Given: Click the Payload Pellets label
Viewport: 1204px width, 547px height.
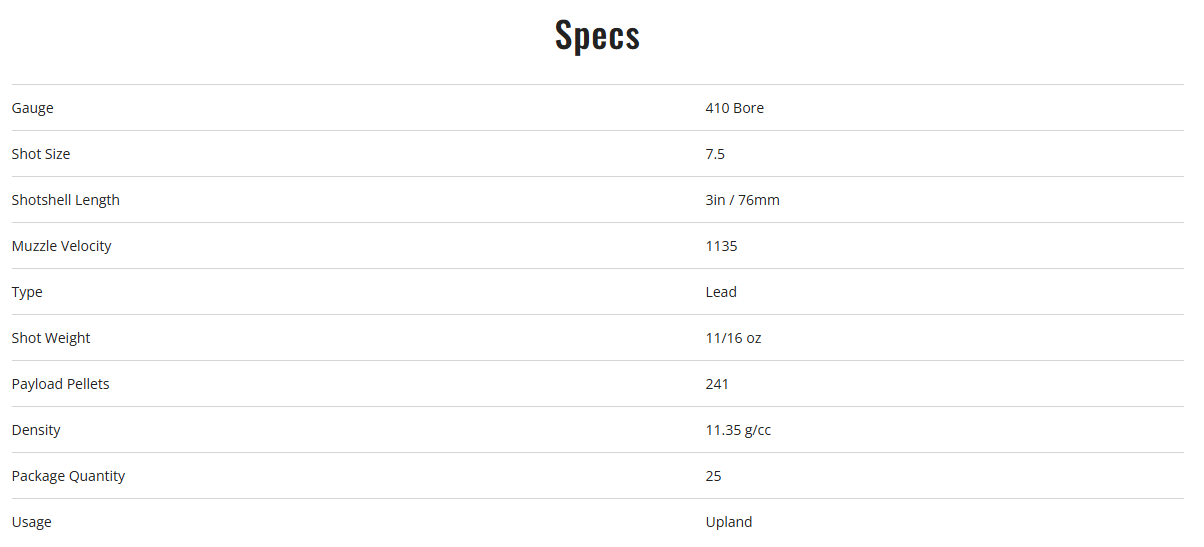Looking at the screenshot, I should [61, 384].
